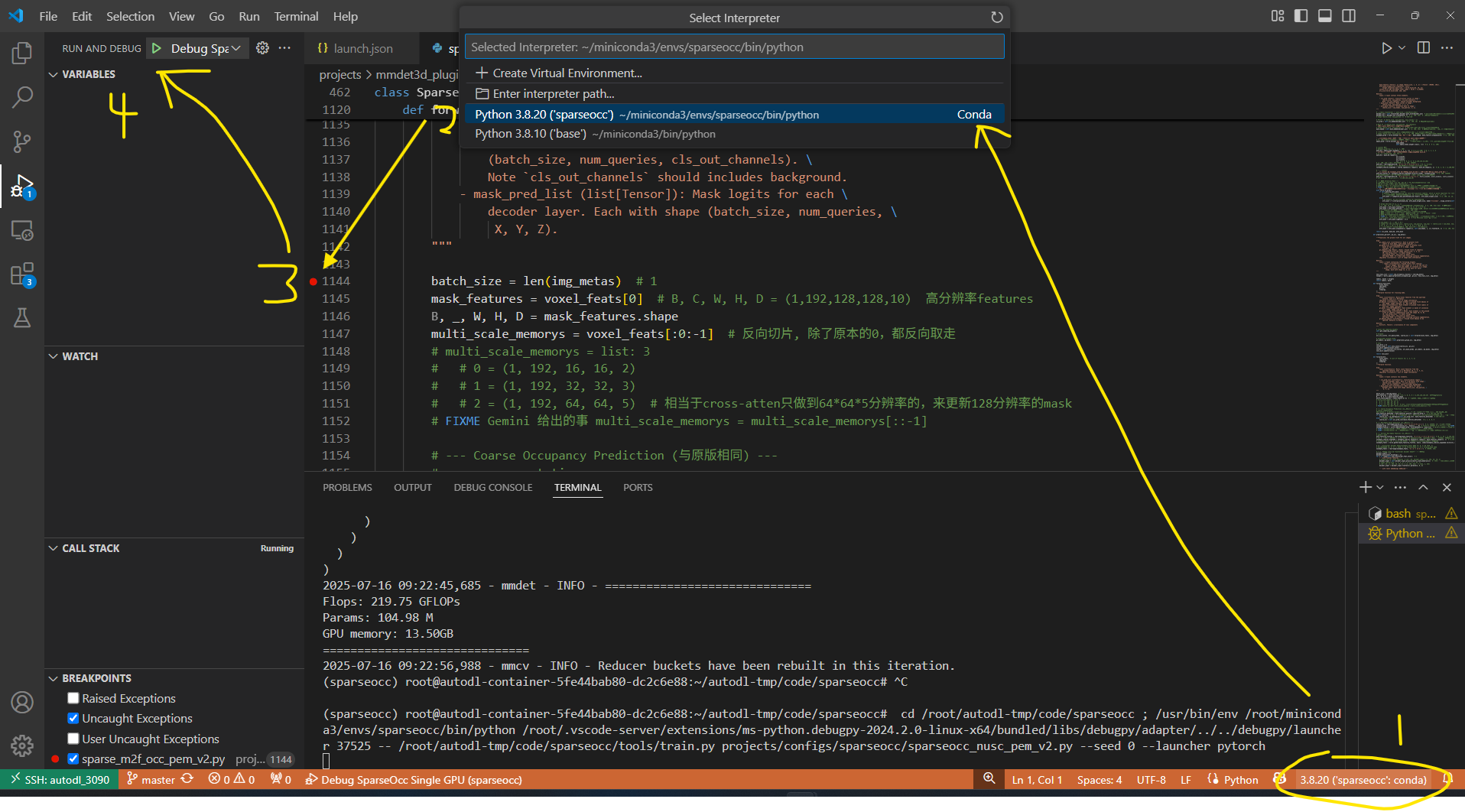
Task: Open the Remote Explorer view
Action: coord(22,230)
